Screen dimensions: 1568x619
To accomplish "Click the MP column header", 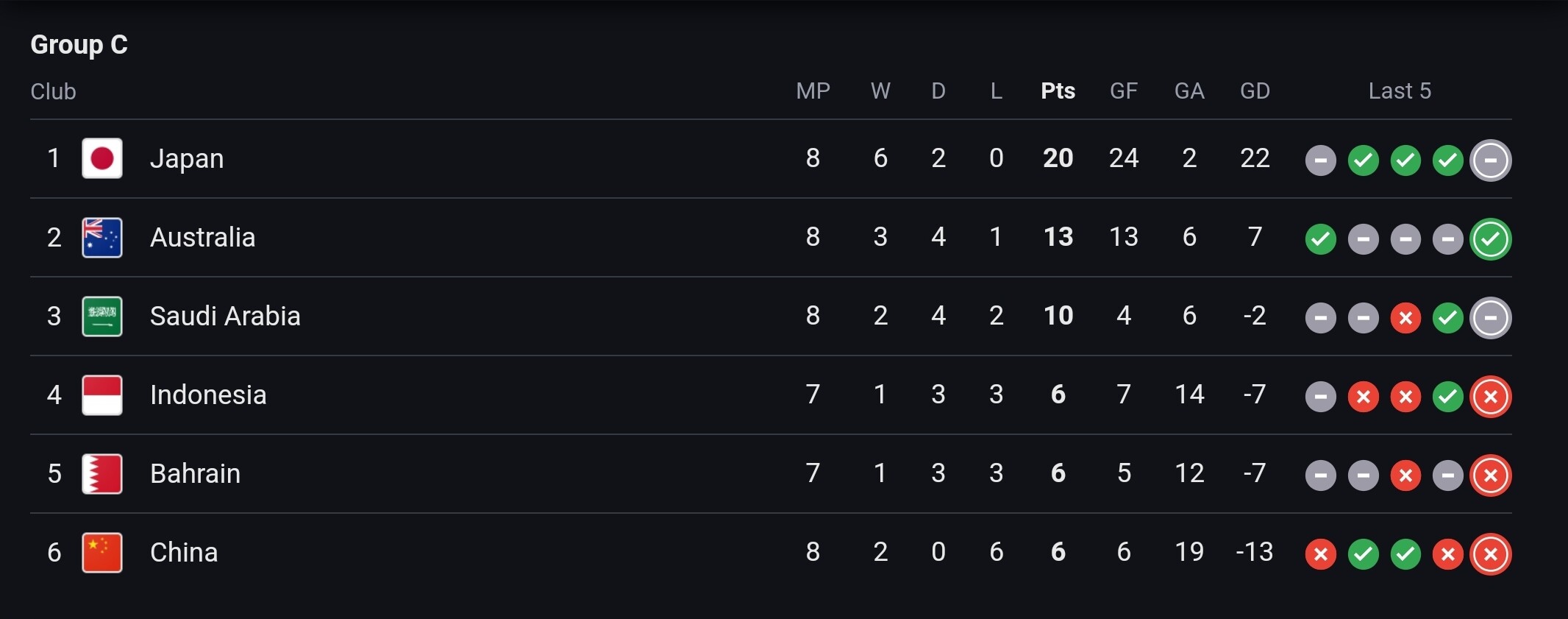I will (x=813, y=91).
